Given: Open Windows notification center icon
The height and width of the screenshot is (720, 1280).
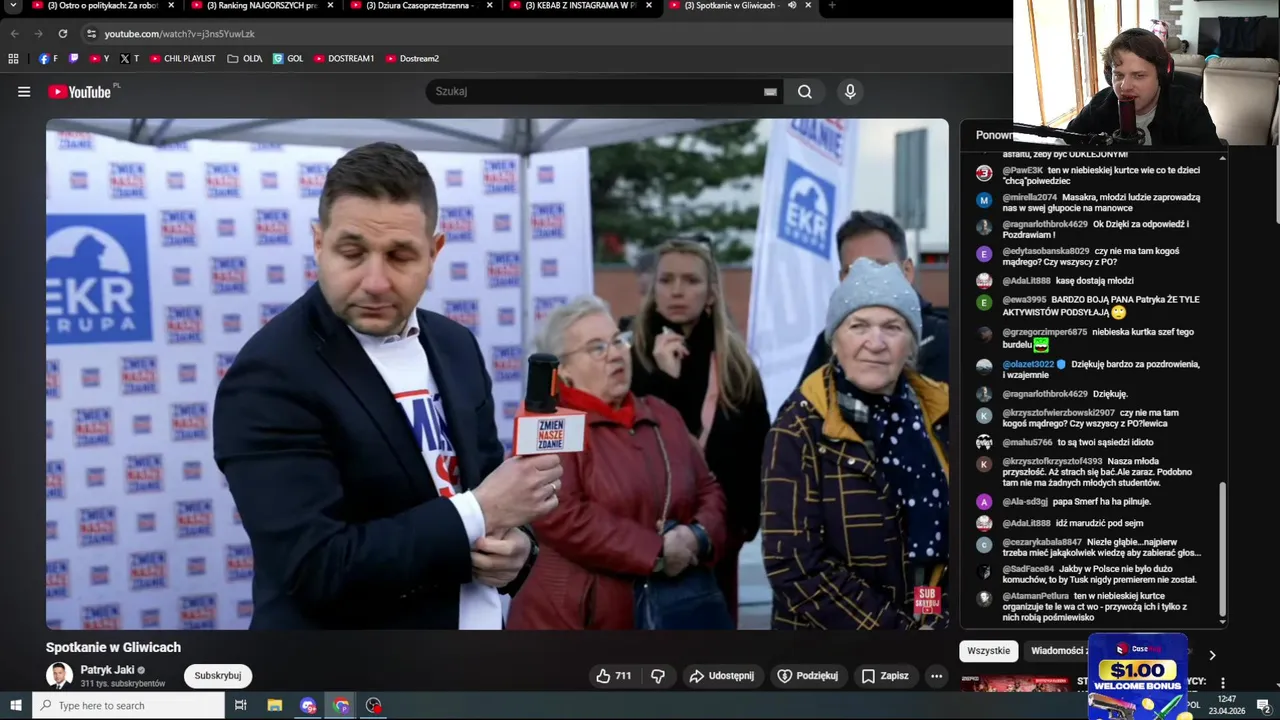Looking at the screenshot, I should [1263, 706].
